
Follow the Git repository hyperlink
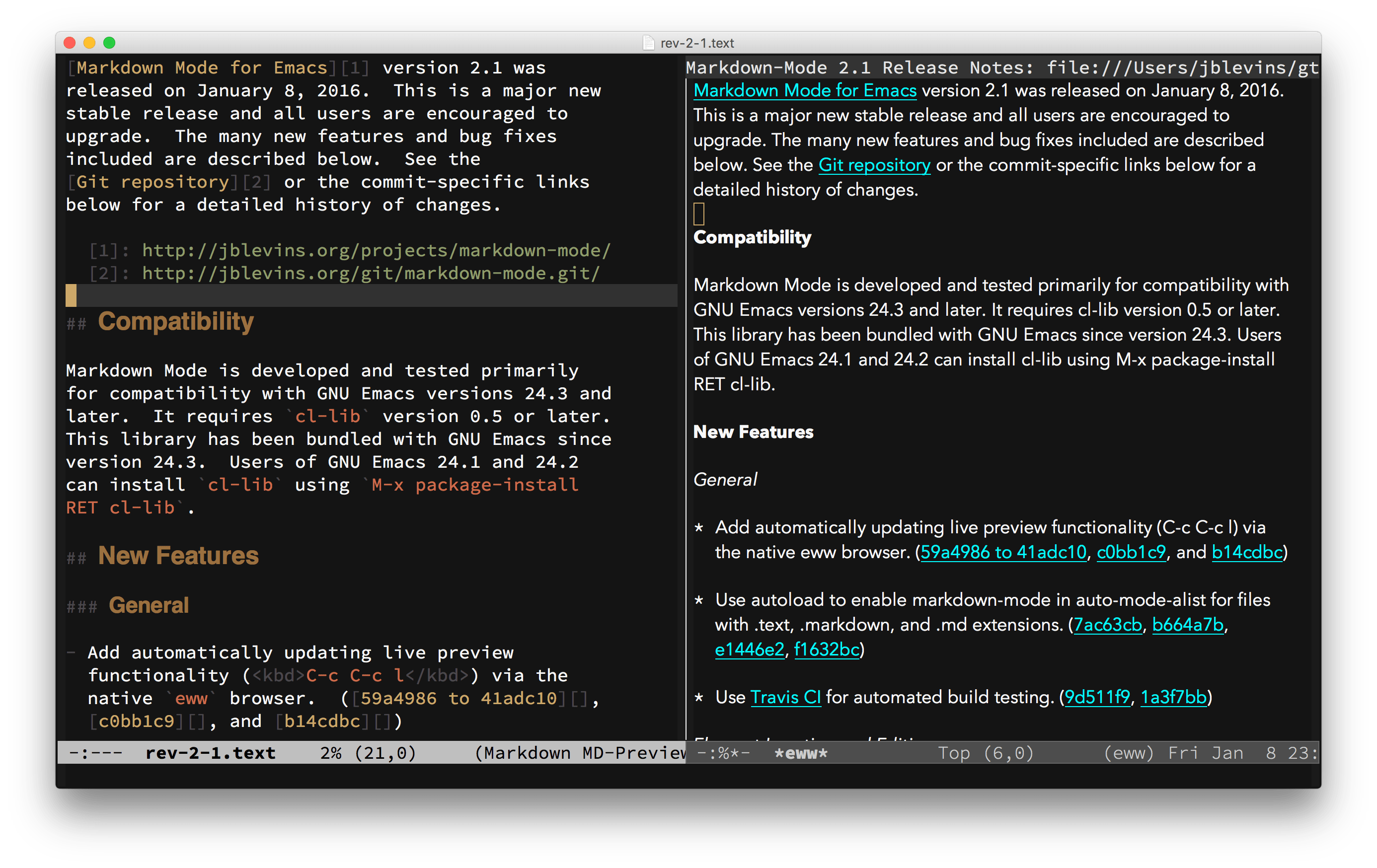click(874, 165)
